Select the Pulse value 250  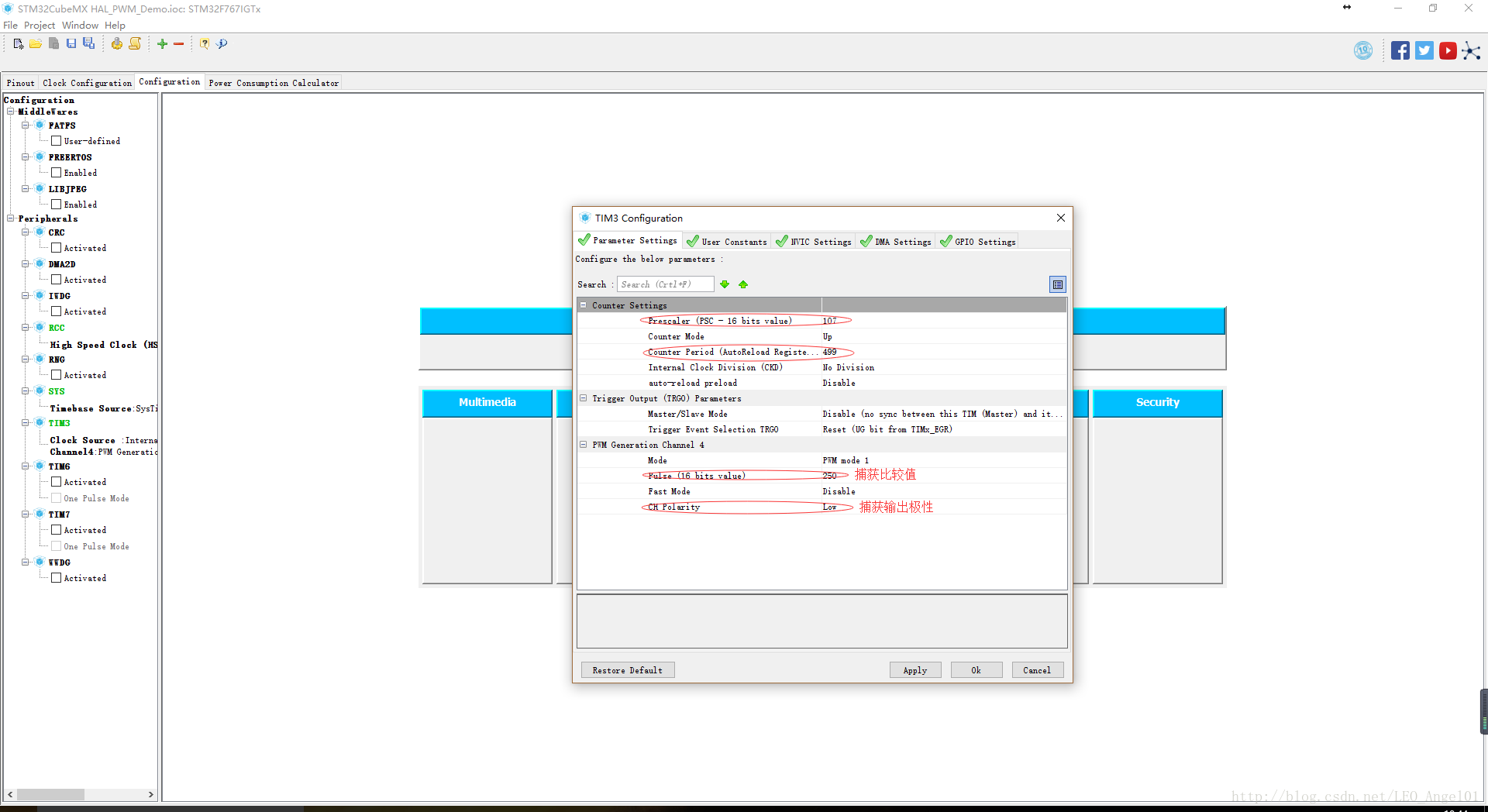tap(829, 476)
